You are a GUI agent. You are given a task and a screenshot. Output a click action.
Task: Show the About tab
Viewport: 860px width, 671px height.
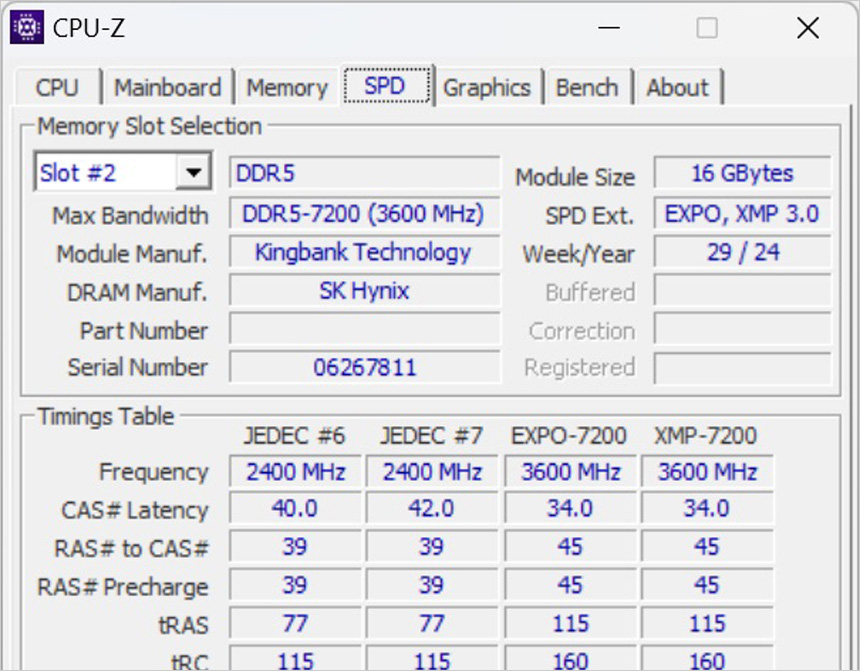[x=677, y=88]
